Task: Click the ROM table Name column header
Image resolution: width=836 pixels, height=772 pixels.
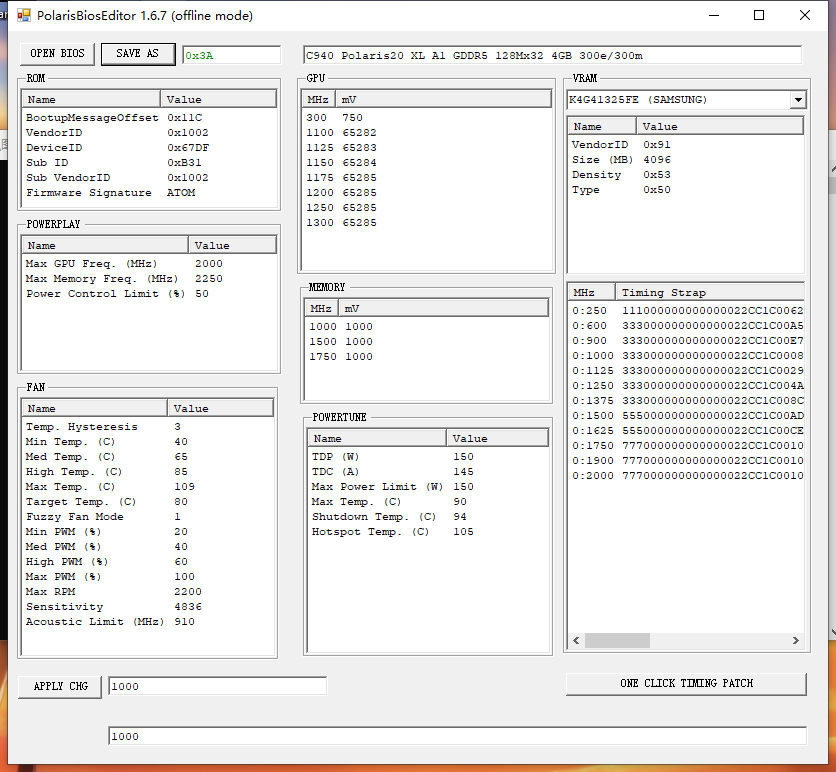Action: (91, 99)
